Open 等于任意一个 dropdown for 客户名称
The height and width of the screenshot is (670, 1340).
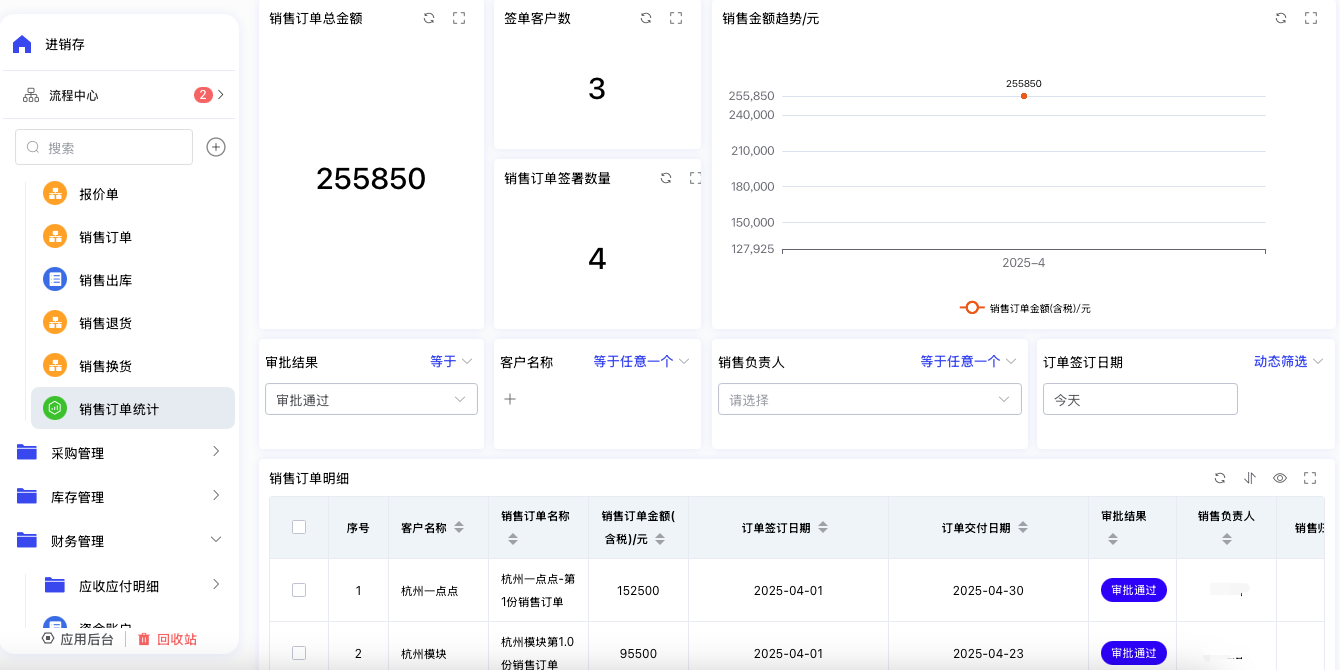tap(642, 361)
